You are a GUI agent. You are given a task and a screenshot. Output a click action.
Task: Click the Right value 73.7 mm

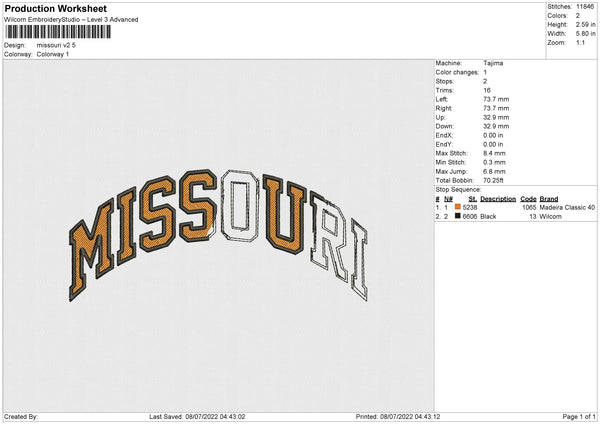[496, 108]
